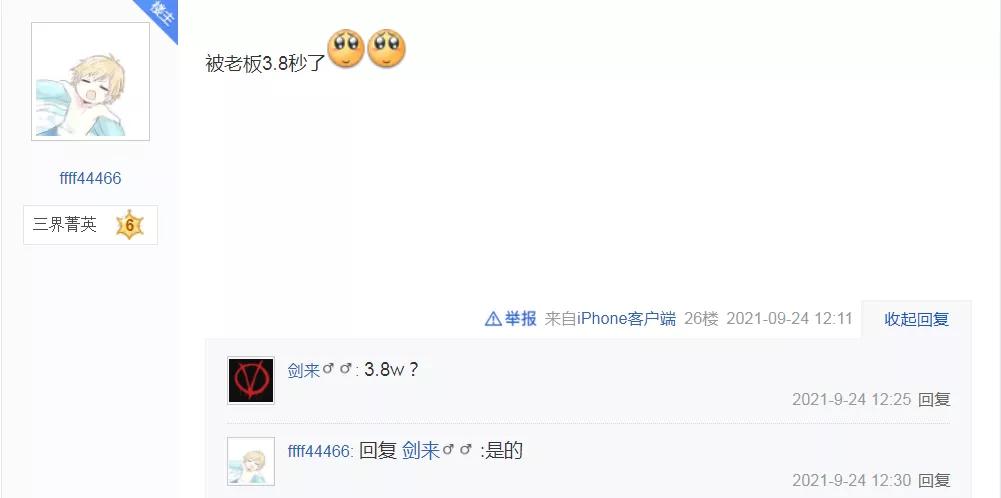
Task: Click the post text 被老板3.8秒了
Action: coord(266,63)
